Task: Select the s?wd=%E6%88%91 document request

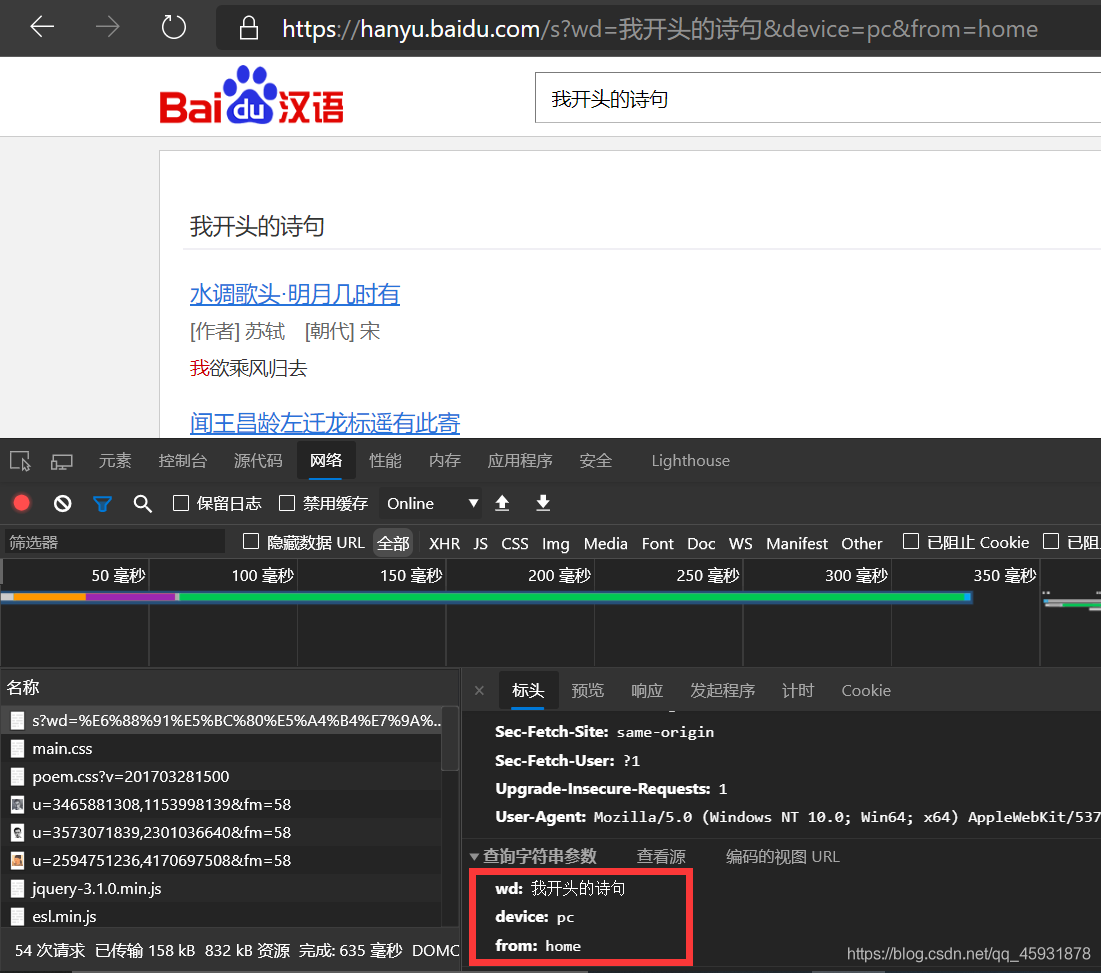Action: point(222,720)
